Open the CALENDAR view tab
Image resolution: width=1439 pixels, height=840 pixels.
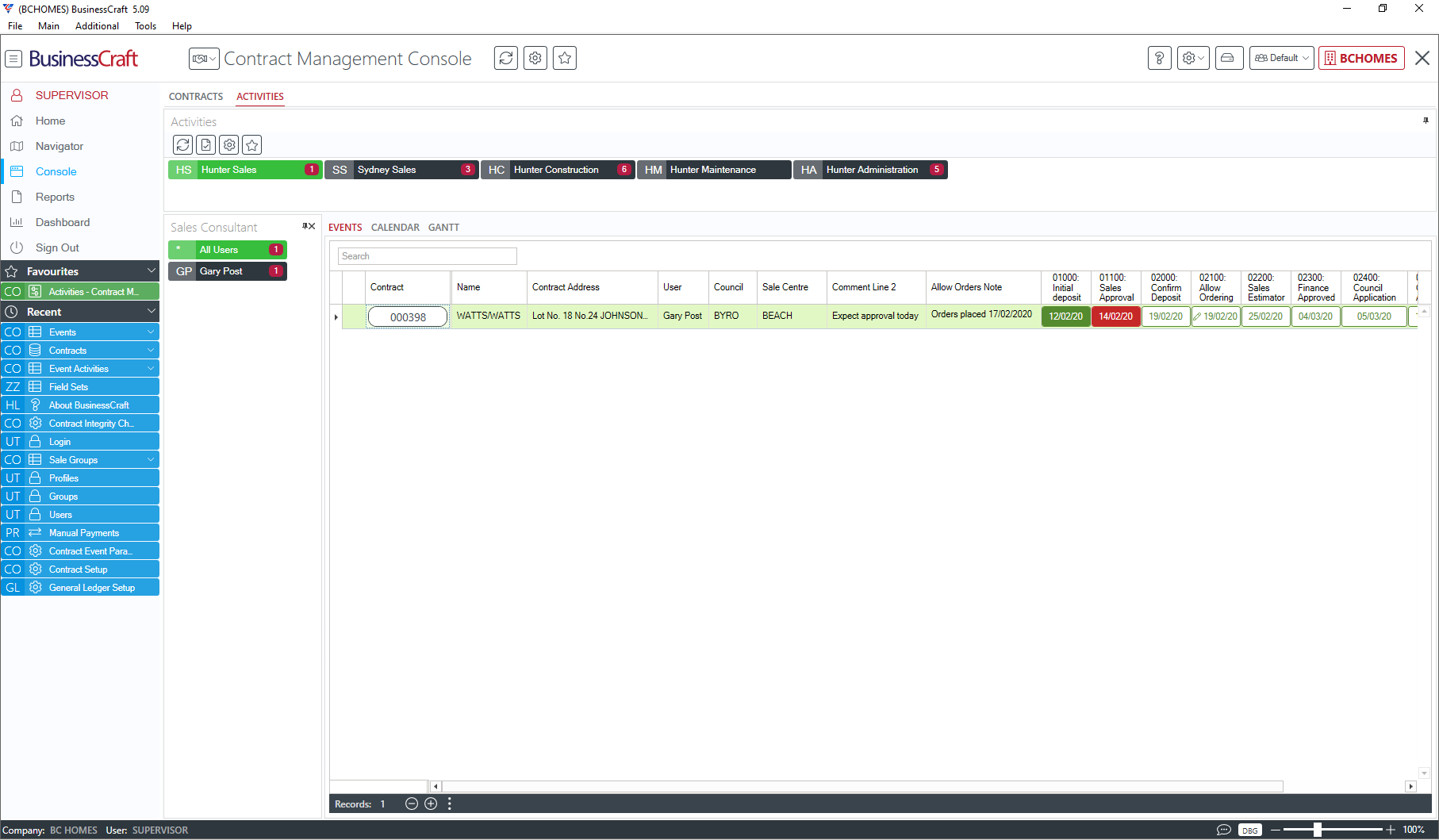click(x=395, y=228)
